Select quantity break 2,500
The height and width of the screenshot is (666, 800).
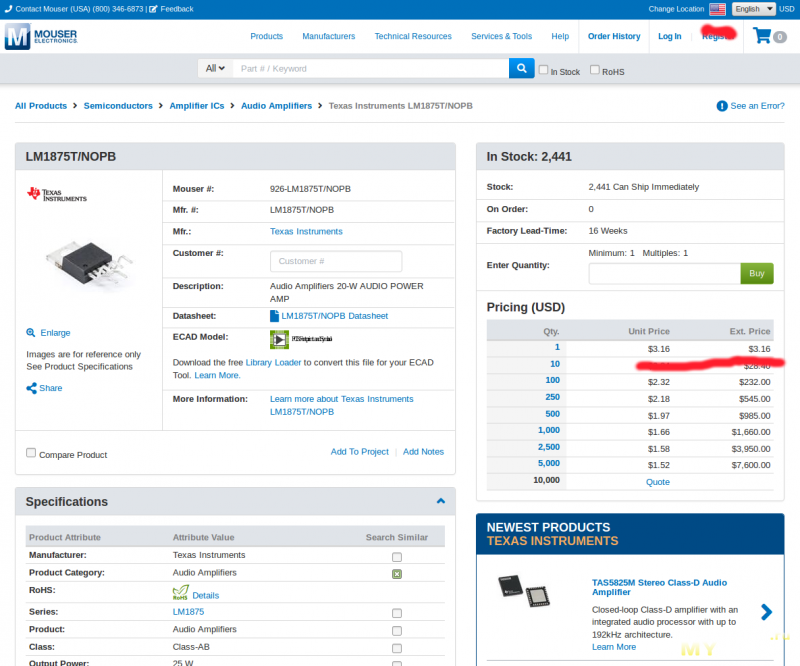549,447
